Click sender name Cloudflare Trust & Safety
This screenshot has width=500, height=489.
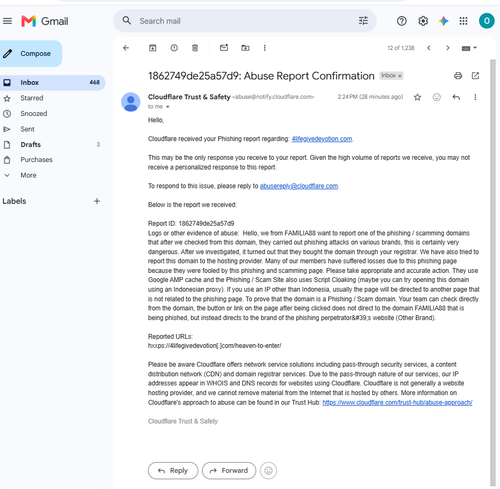[189, 97]
